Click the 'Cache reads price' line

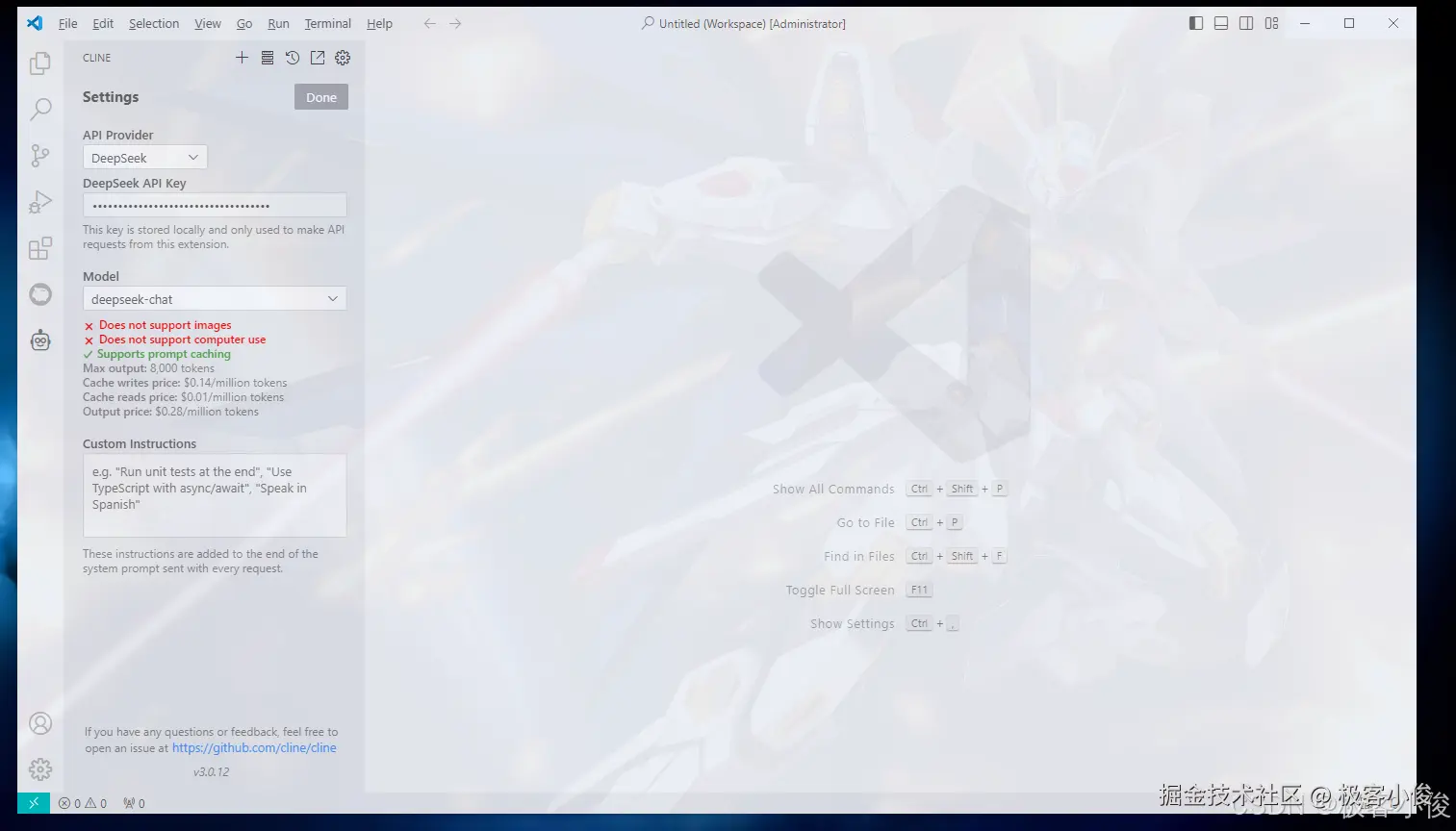183,397
